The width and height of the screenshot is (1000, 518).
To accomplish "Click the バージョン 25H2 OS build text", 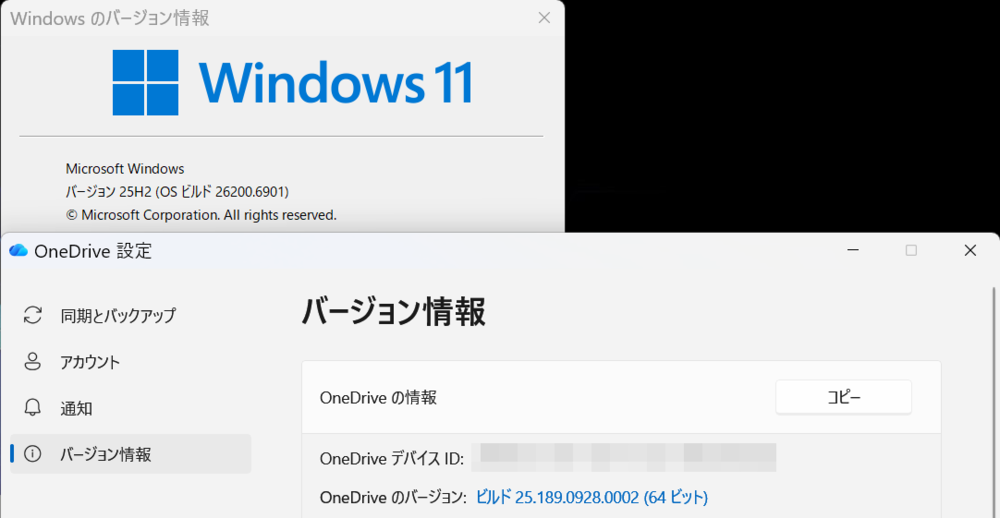I will [x=177, y=191].
